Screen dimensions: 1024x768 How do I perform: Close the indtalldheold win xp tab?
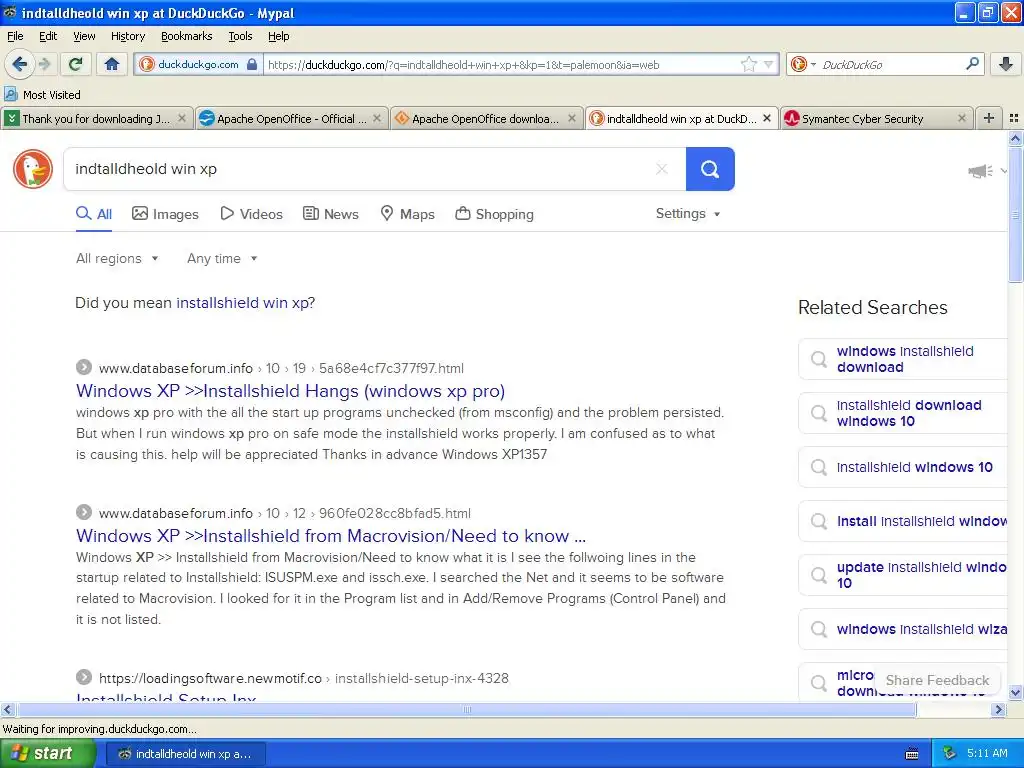[767, 118]
